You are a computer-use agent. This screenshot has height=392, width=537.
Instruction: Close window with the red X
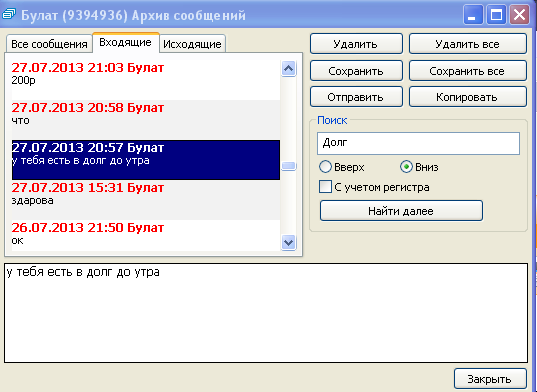tap(520, 14)
